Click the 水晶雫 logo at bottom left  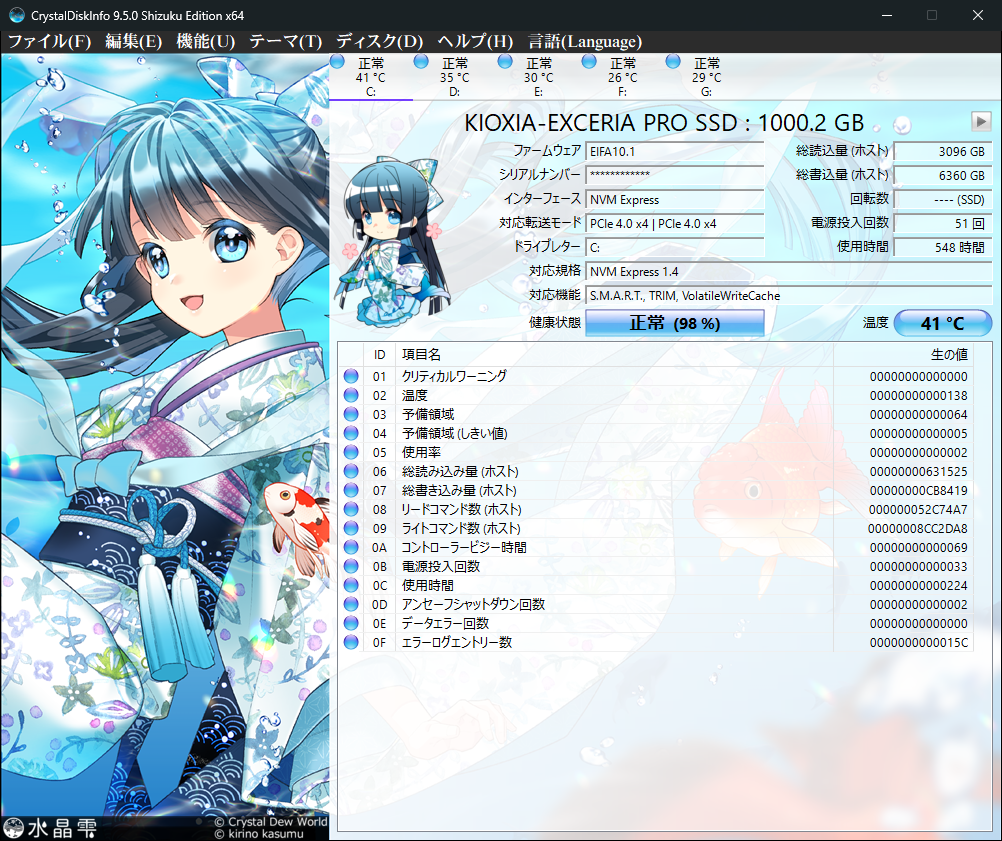point(50,828)
